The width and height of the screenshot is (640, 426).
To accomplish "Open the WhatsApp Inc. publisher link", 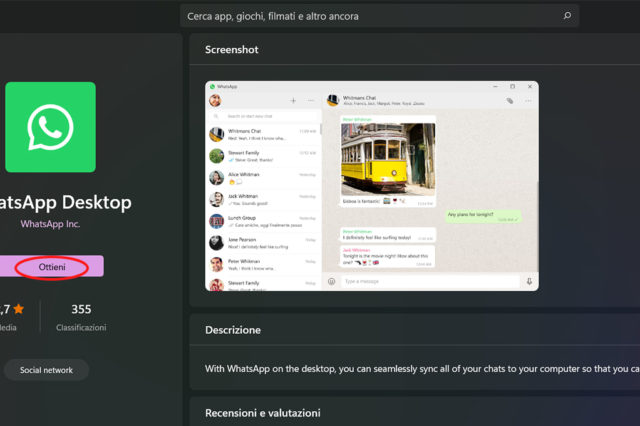I will (x=50, y=224).
